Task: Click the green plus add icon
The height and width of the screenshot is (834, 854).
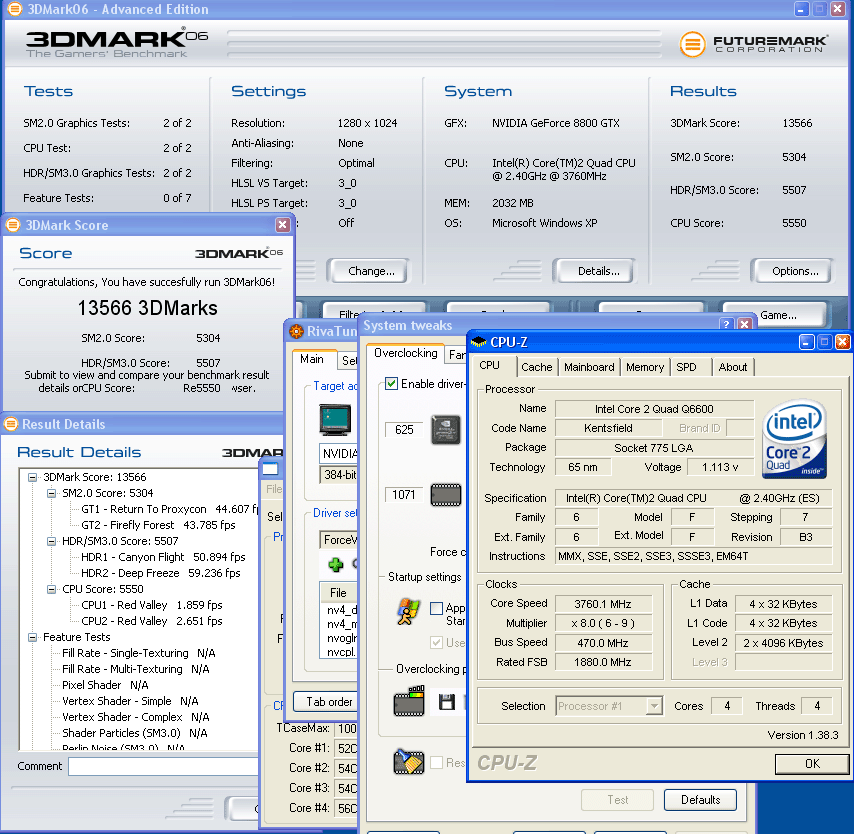Action: [x=335, y=565]
